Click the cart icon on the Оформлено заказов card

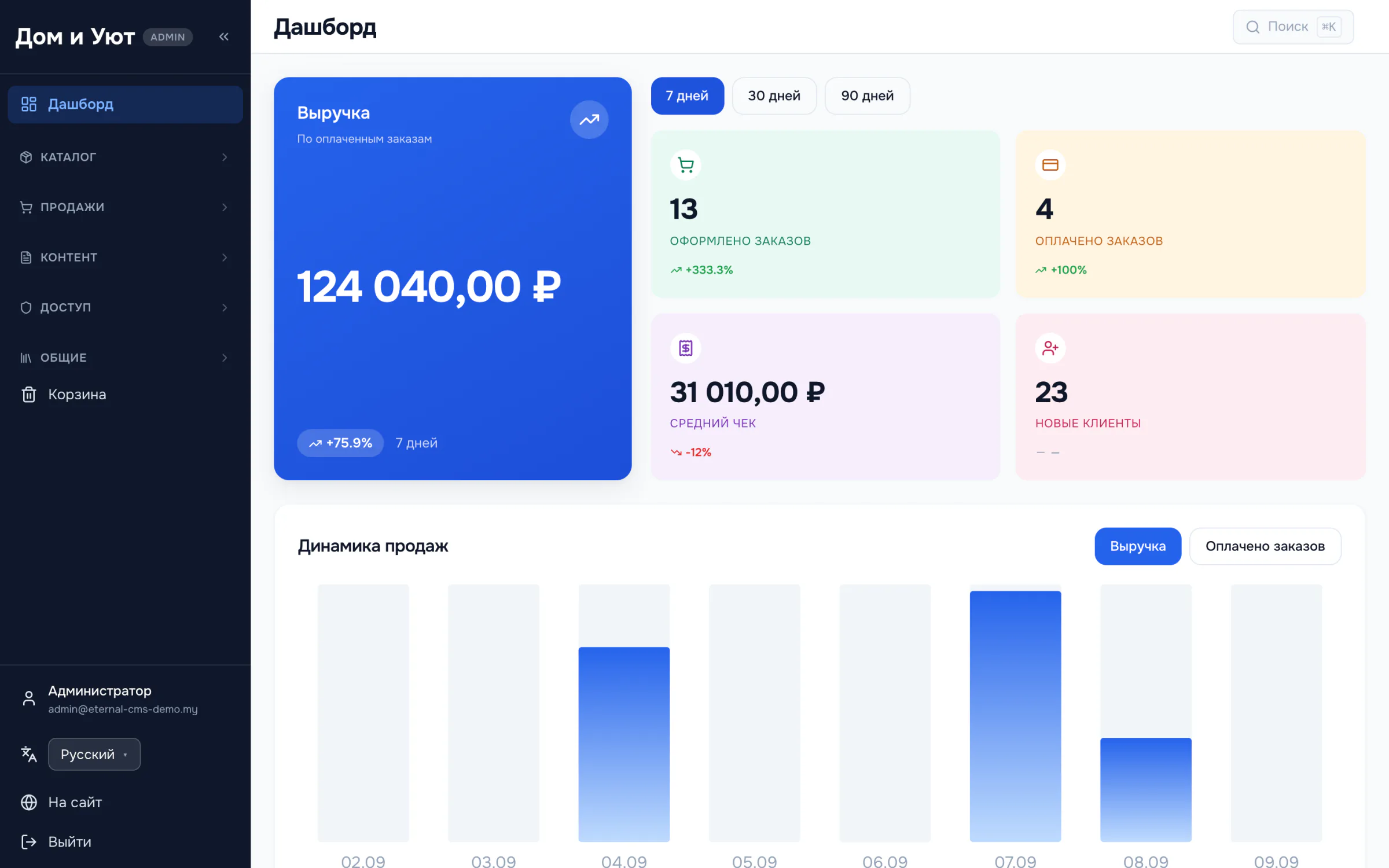[x=686, y=165]
